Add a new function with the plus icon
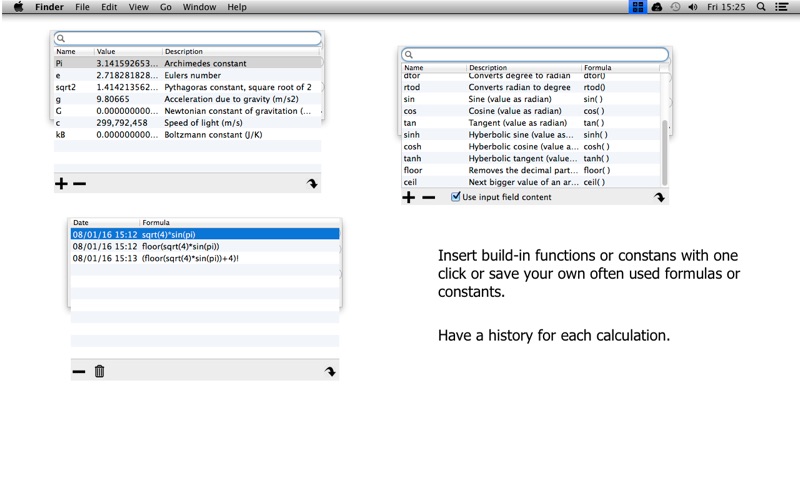The width and height of the screenshot is (800, 500). click(x=408, y=197)
